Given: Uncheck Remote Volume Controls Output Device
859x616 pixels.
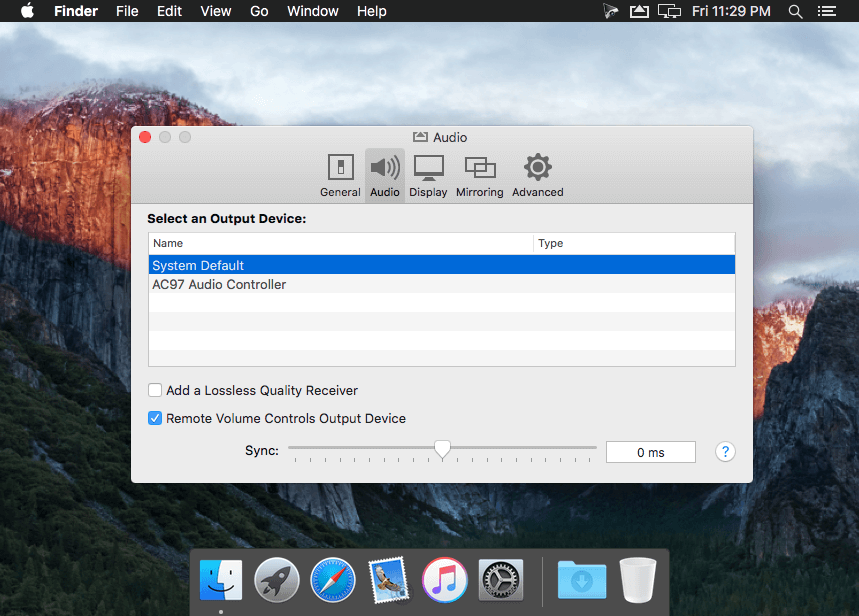Looking at the screenshot, I should [x=155, y=419].
